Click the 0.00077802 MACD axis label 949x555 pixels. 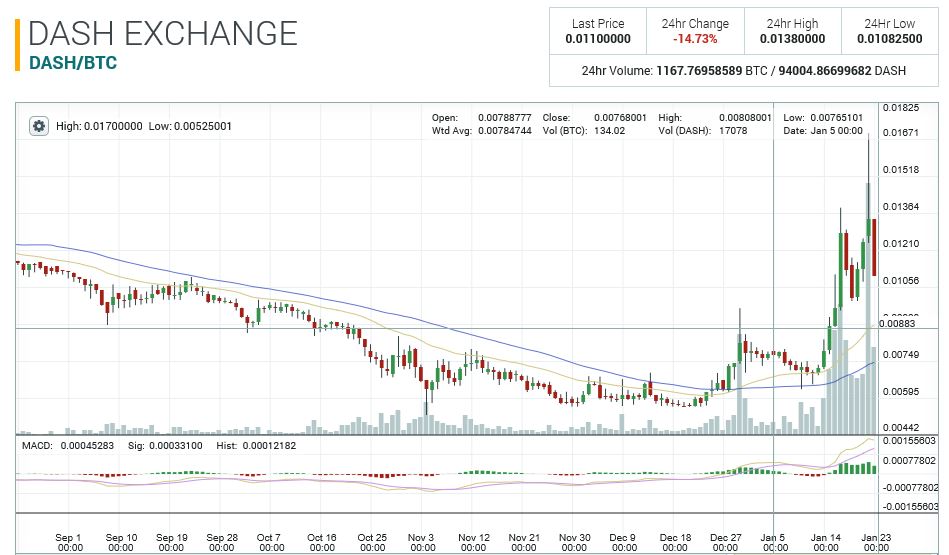909,461
